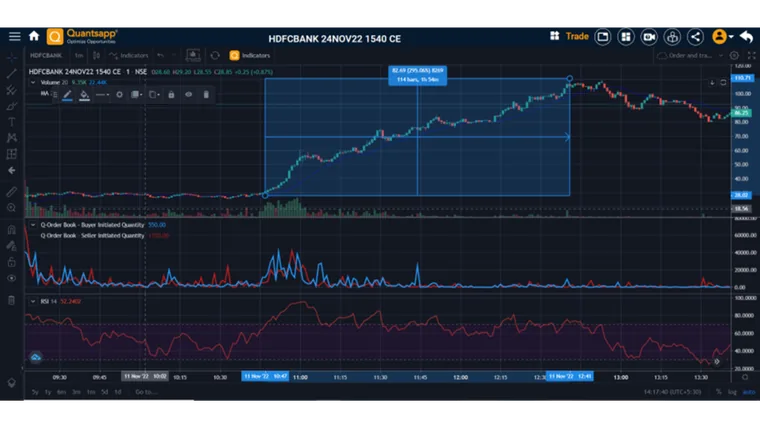Open the folder window icon in header
Image resolution: width=760 pixels, height=428 pixels.
[x=602, y=37]
